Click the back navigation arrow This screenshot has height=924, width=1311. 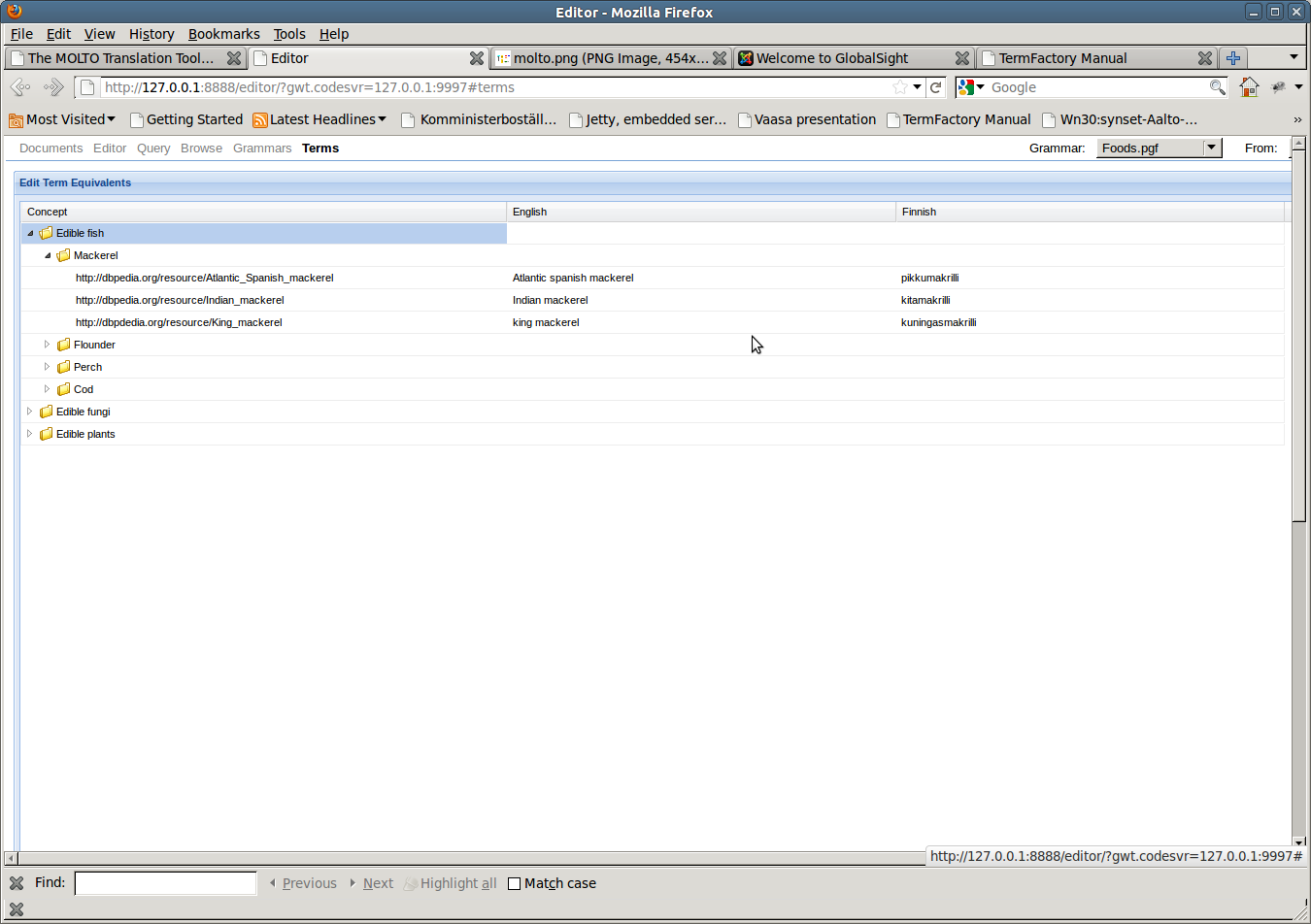click(x=20, y=87)
